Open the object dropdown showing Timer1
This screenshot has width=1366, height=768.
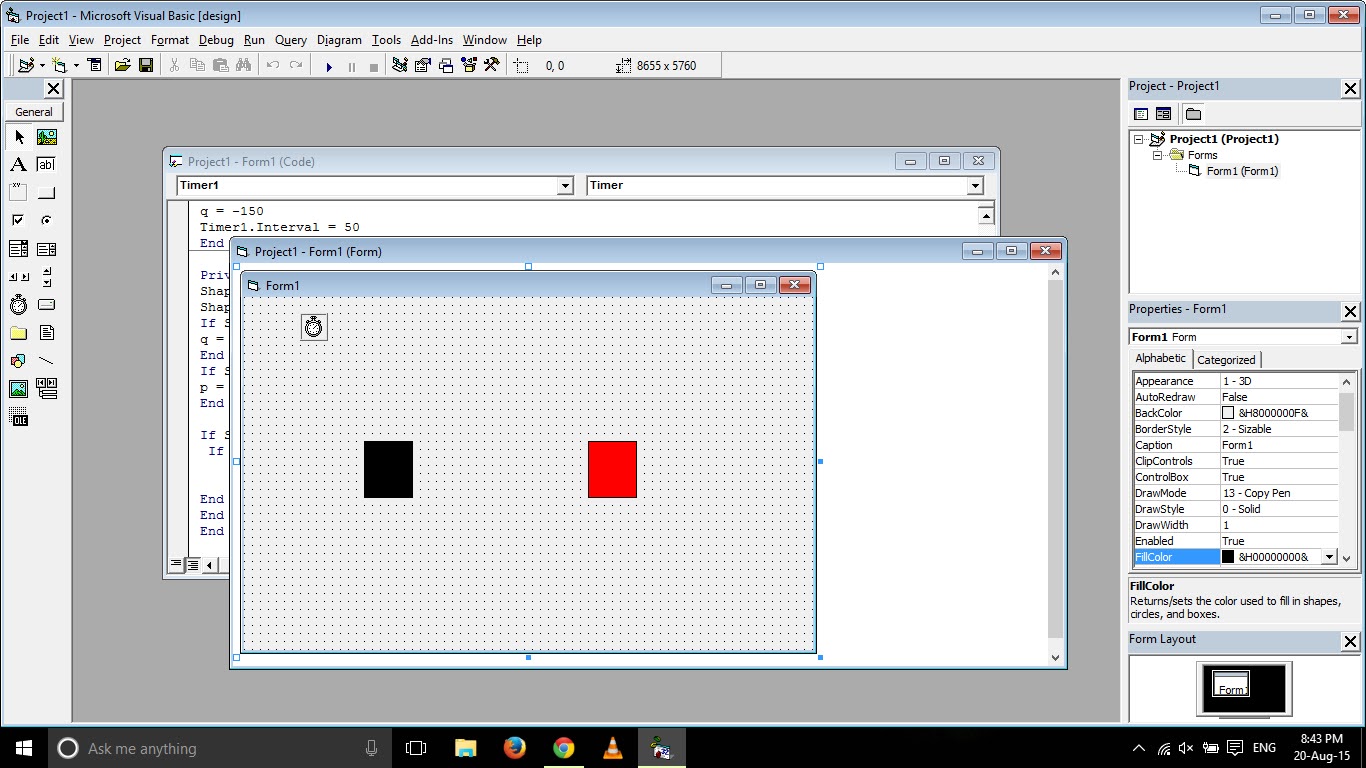[x=565, y=185]
